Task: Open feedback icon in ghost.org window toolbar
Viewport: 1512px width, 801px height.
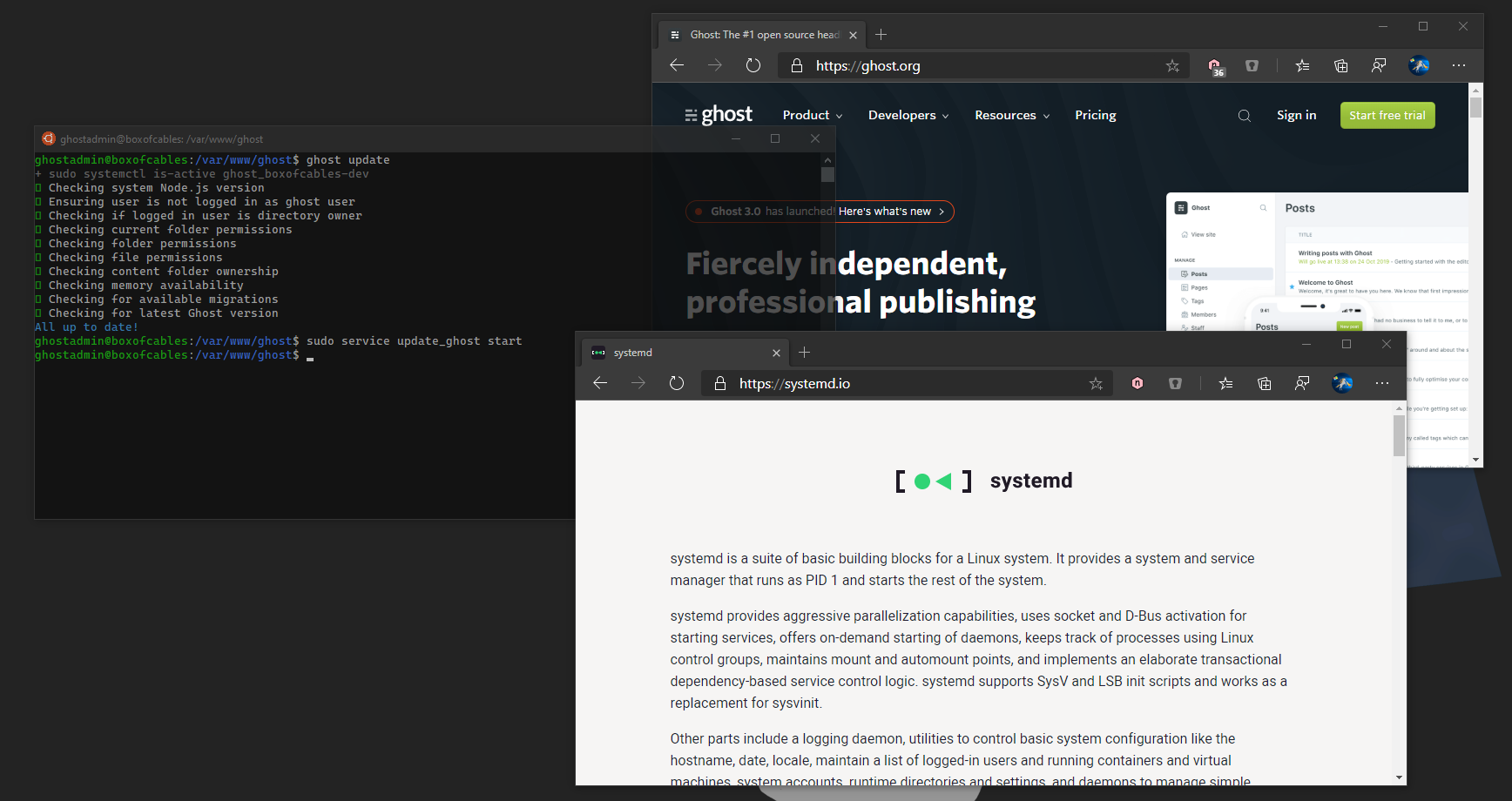Action: click(x=1379, y=65)
